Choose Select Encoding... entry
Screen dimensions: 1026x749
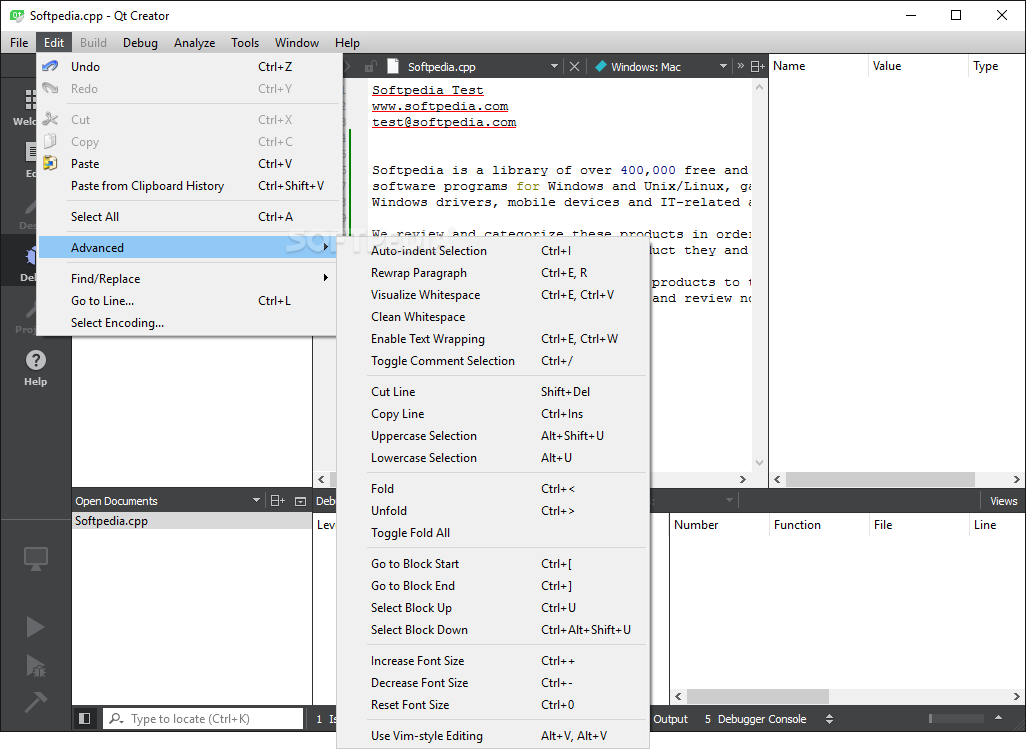tap(186, 322)
